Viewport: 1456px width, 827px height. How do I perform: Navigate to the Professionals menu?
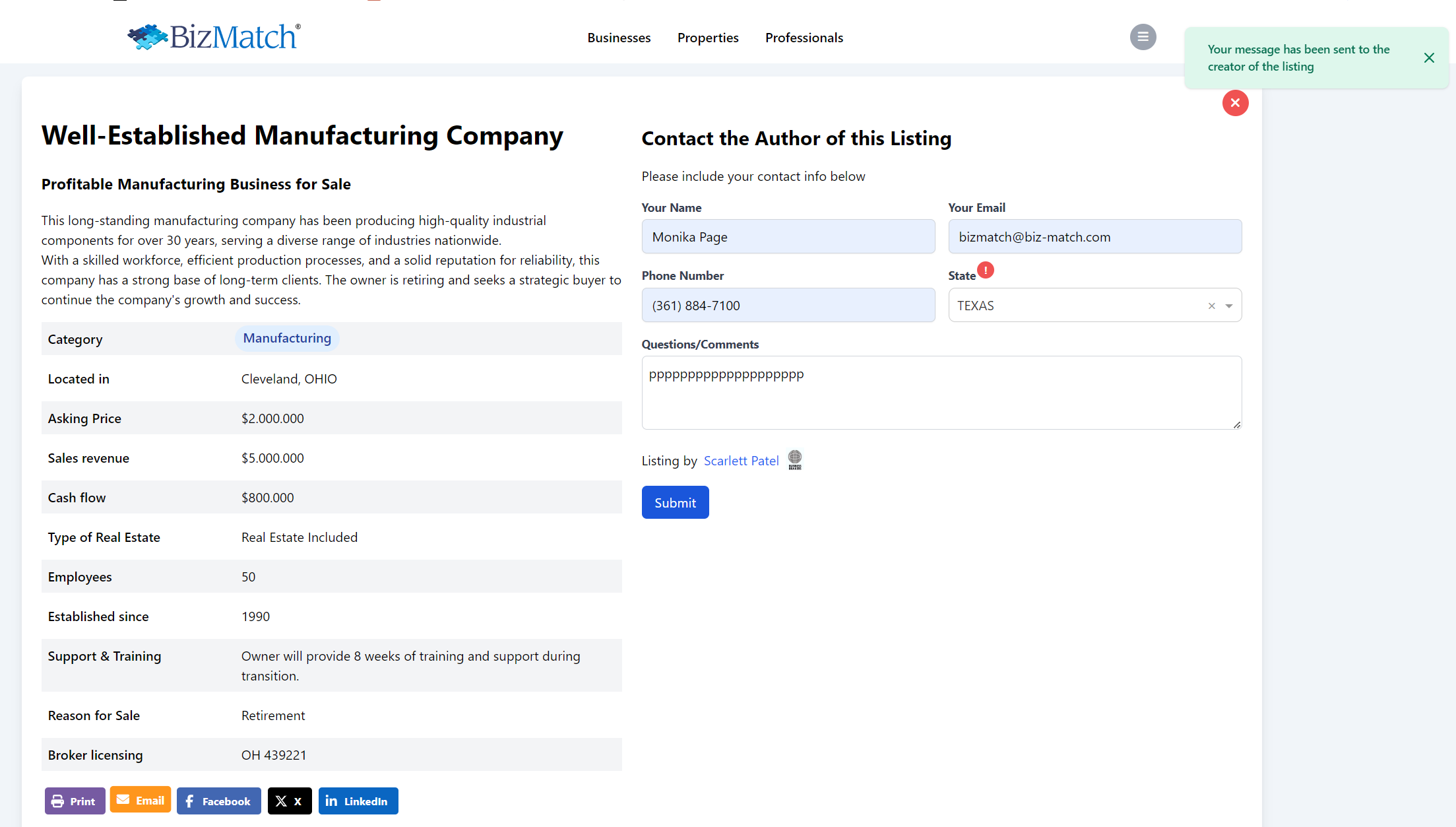pyautogui.click(x=804, y=38)
